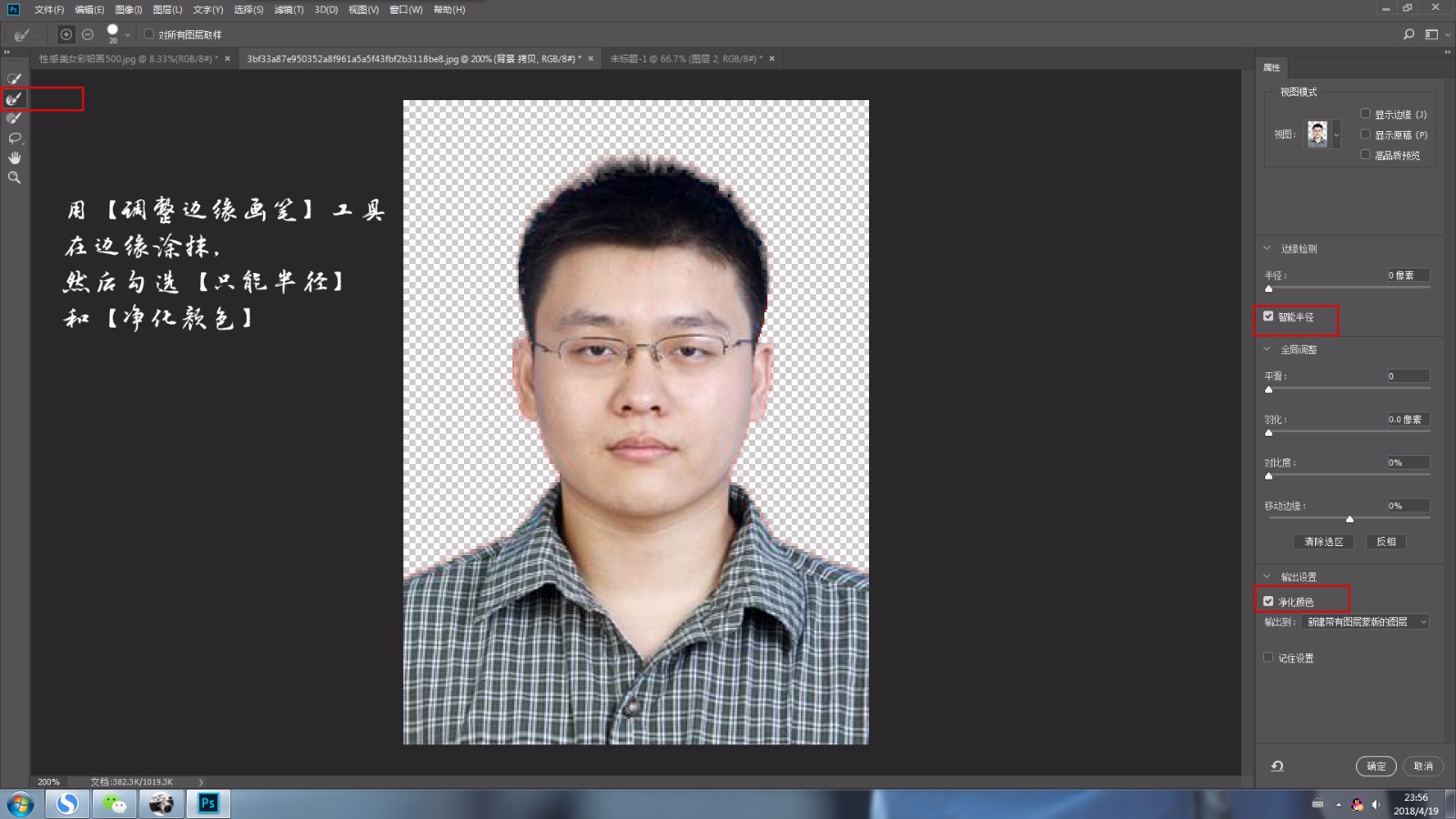Viewport: 1456px width, 819px height.
Task: Click the subtract-from-selection minus icon
Action: [87, 35]
